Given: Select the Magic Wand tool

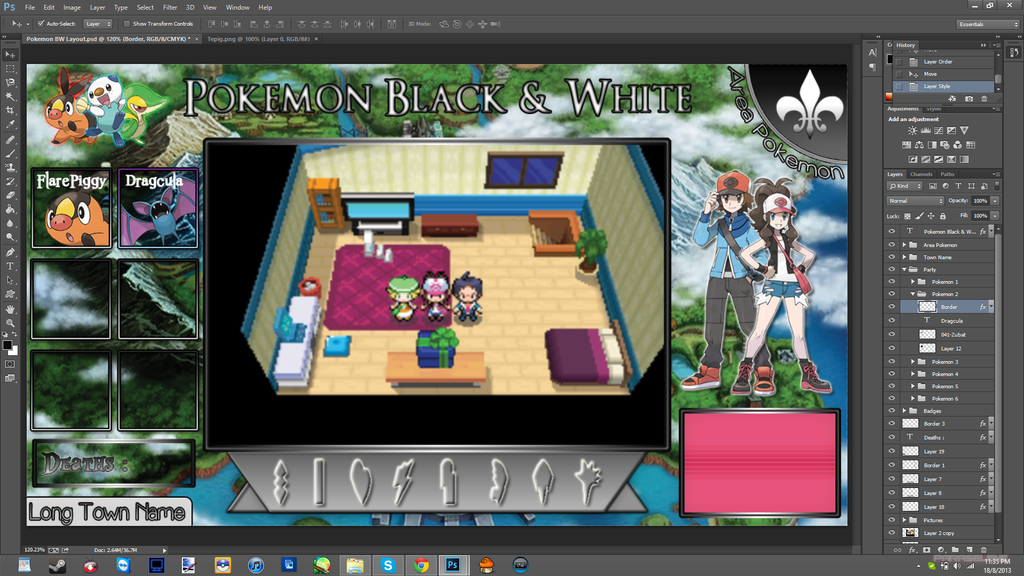Looking at the screenshot, I should (x=10, y=97).
